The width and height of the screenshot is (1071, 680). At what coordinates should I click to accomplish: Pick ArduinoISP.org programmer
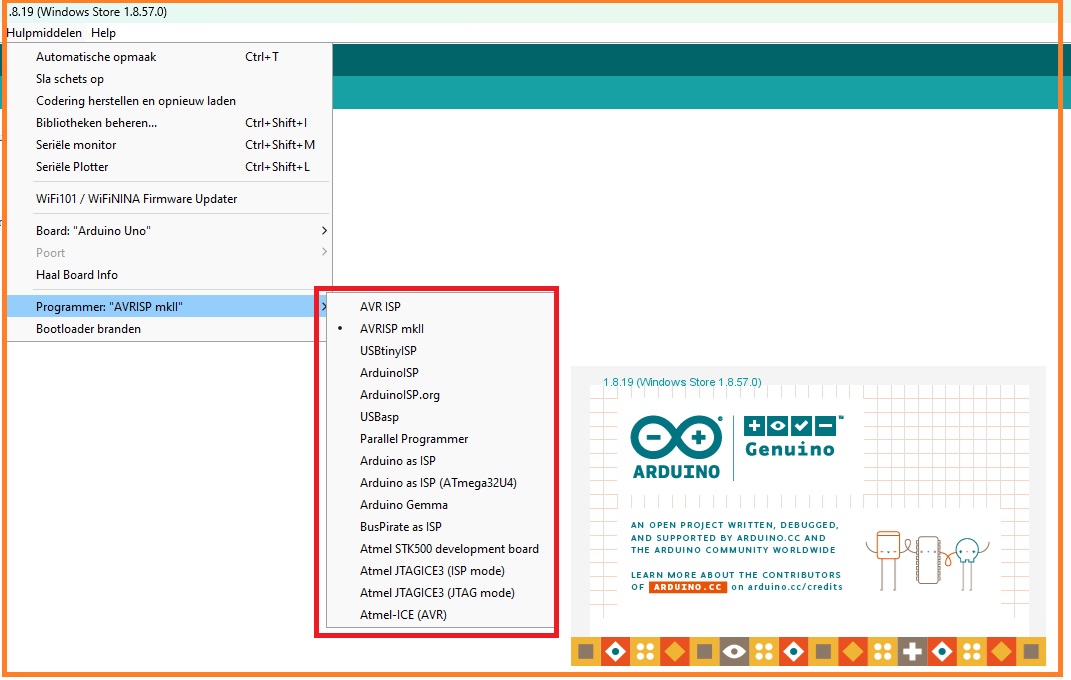(x=441, y=395)
